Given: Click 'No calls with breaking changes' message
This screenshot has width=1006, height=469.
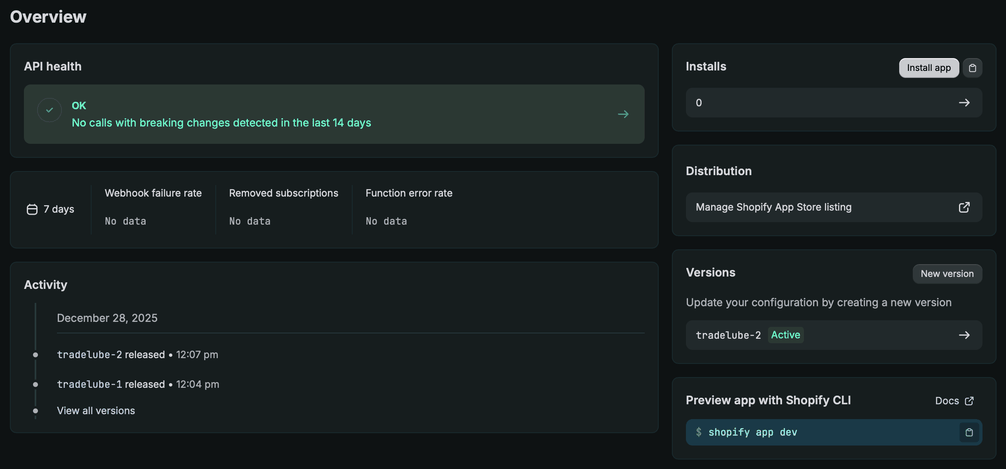Looking at the screenshot, I should tap(221, 123).
